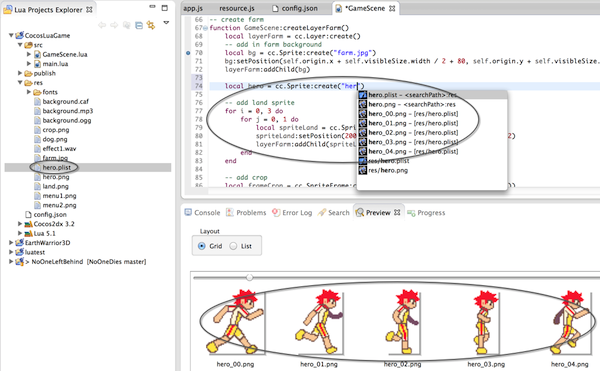Choose res/hero.png from the autocomplete list
Screen dimensions: 600x371
388,171
